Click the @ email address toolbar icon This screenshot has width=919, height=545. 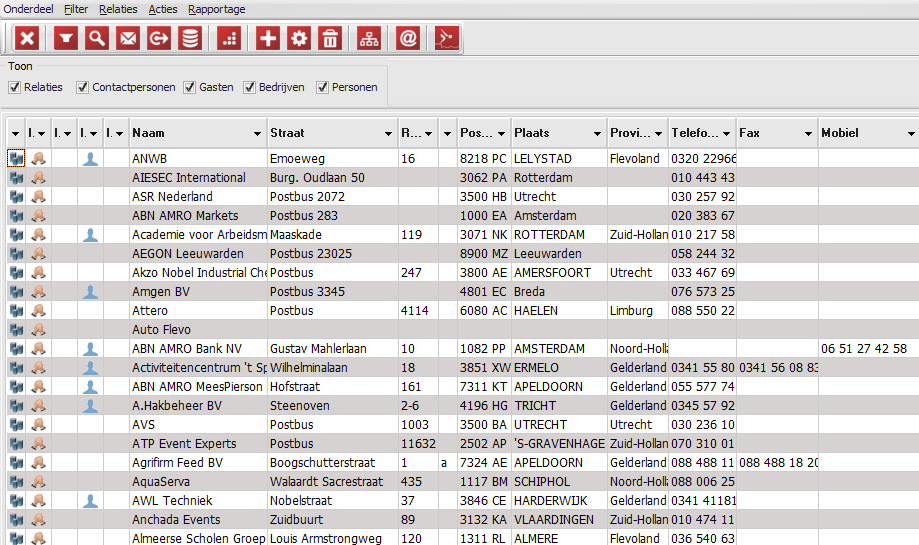tap(408, 39)
